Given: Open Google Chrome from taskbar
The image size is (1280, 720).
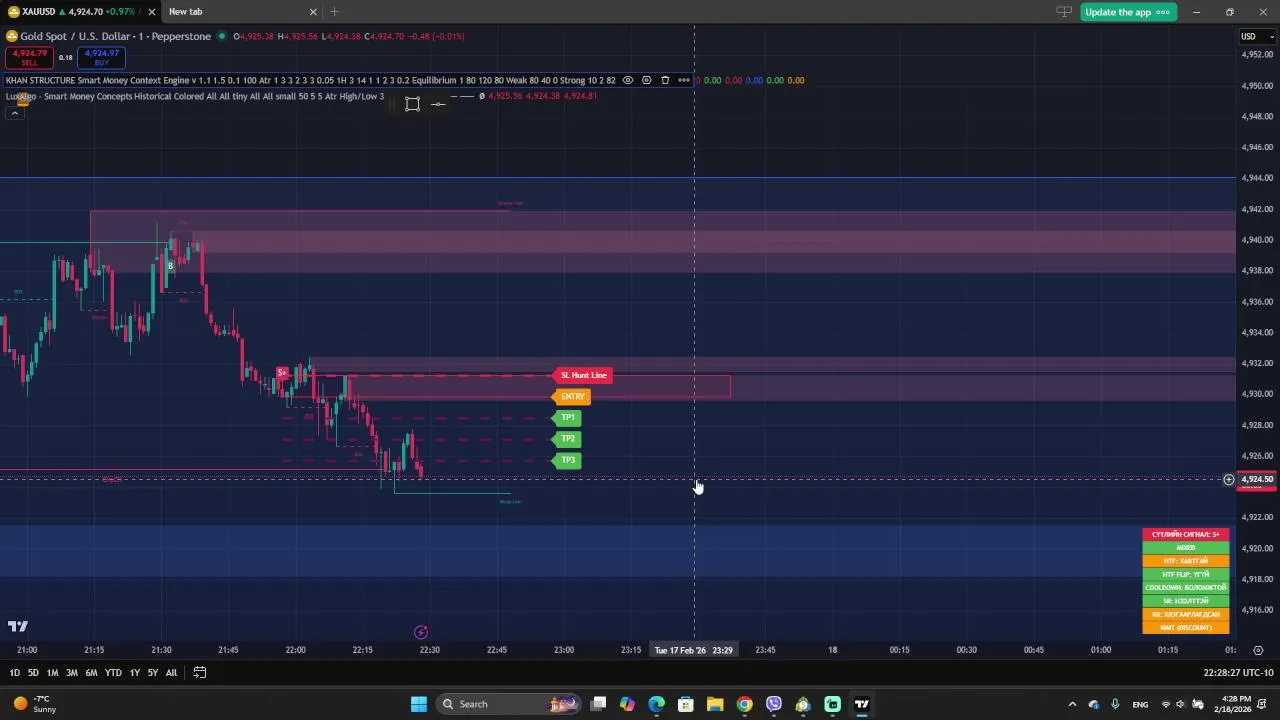Looking at the screenshot, I should point(744,704).
